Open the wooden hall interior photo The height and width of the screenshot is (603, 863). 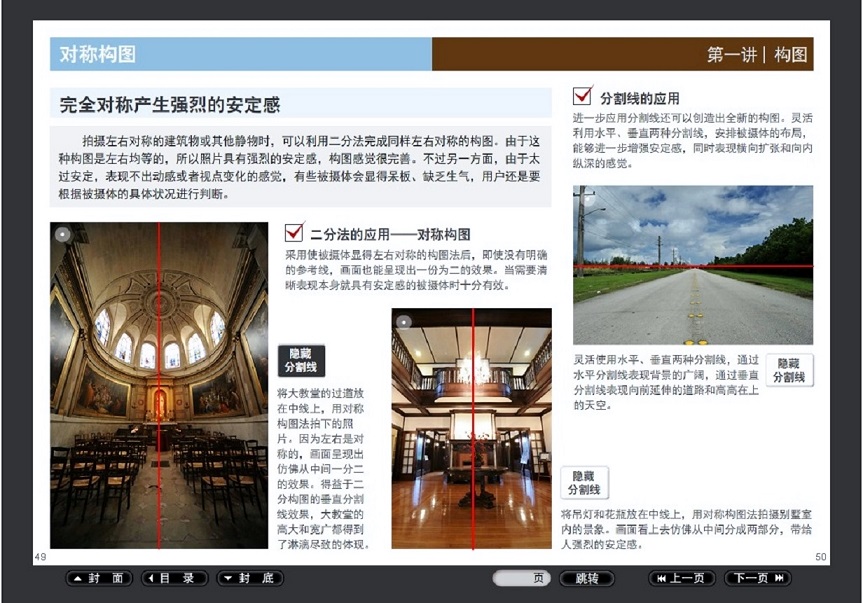pos(471,428)
